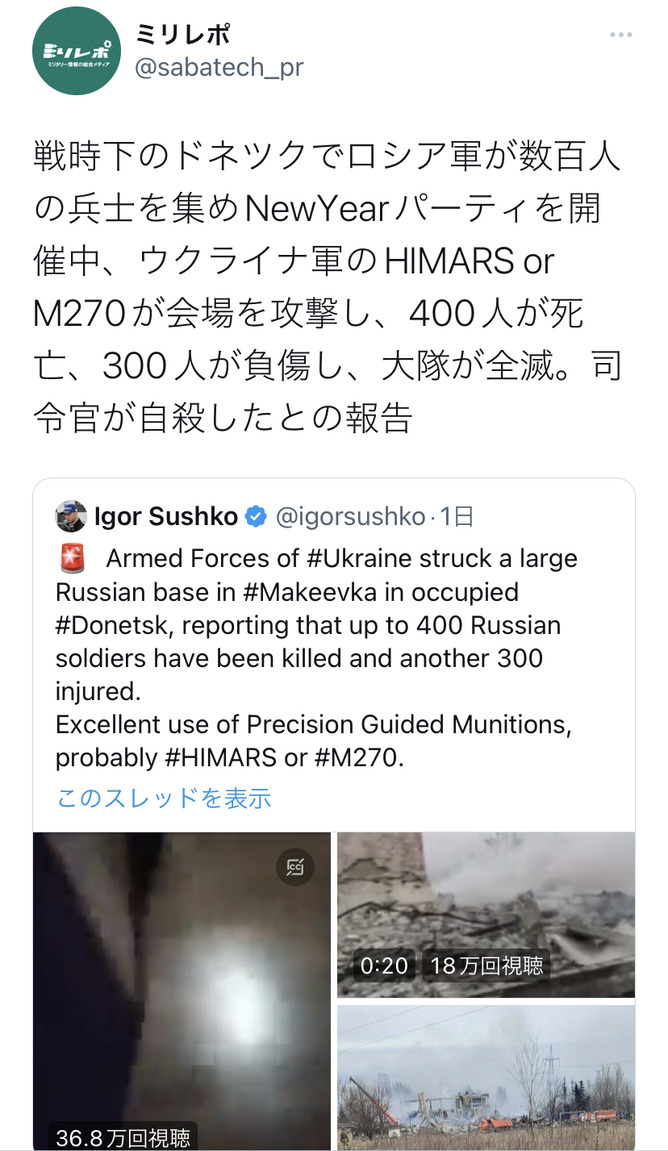Play the 0:20 rubble video thumbnail
Image resolution: width=668 pixels, height=1151 pixels.
[485, 914]
